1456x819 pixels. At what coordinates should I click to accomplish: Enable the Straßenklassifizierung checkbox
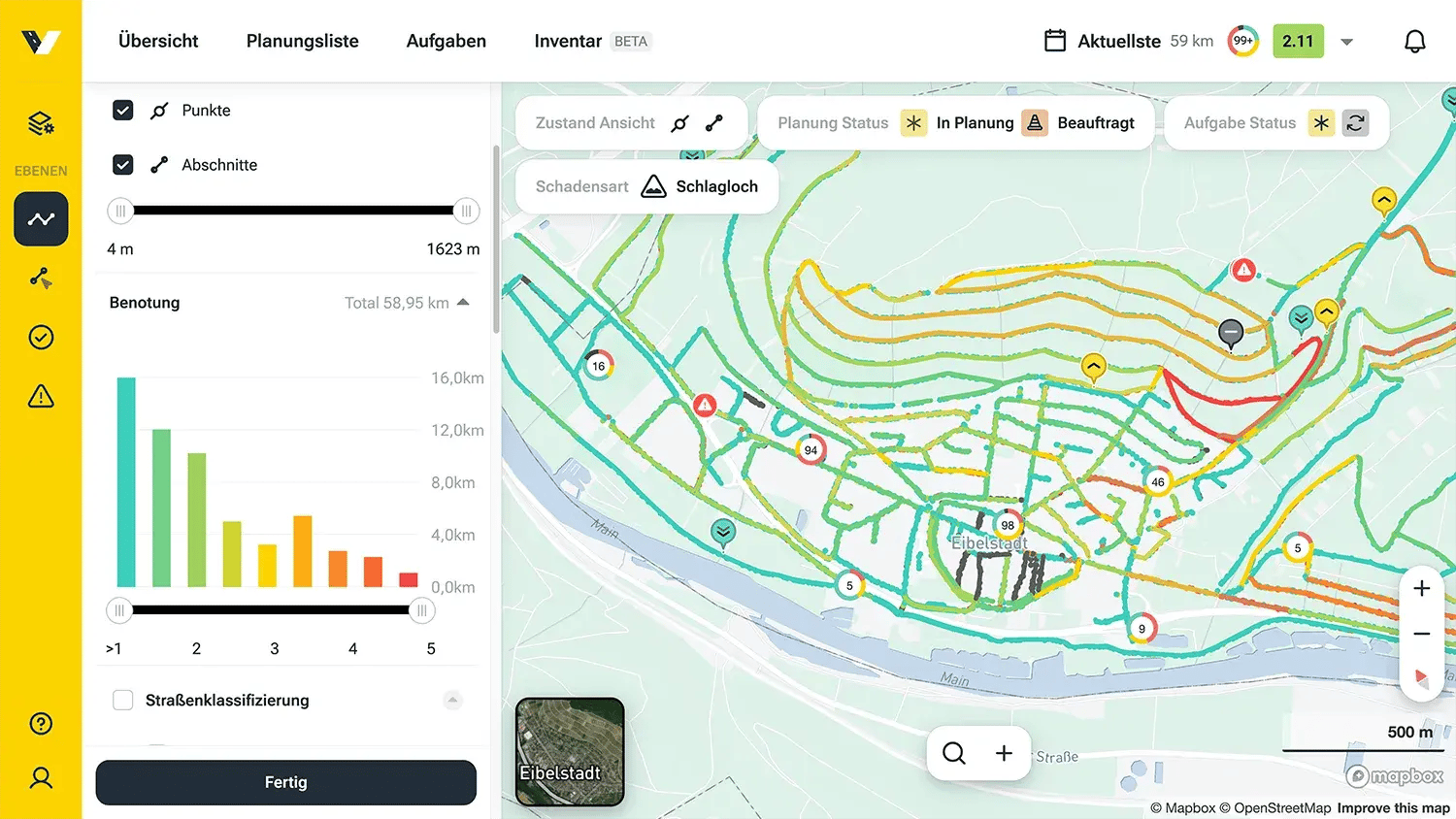123,701
